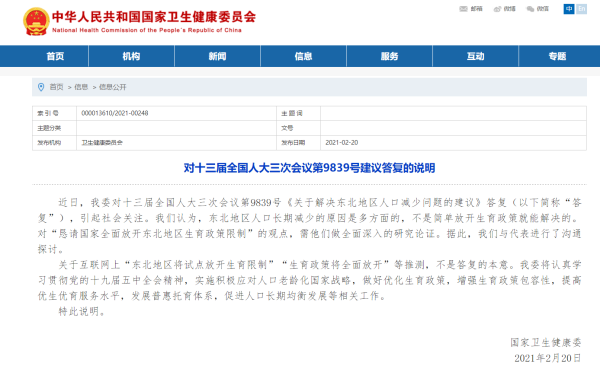The image size is (600, 375).
Task: Open the 新闻 navigation tab
Action: (217, 56)
